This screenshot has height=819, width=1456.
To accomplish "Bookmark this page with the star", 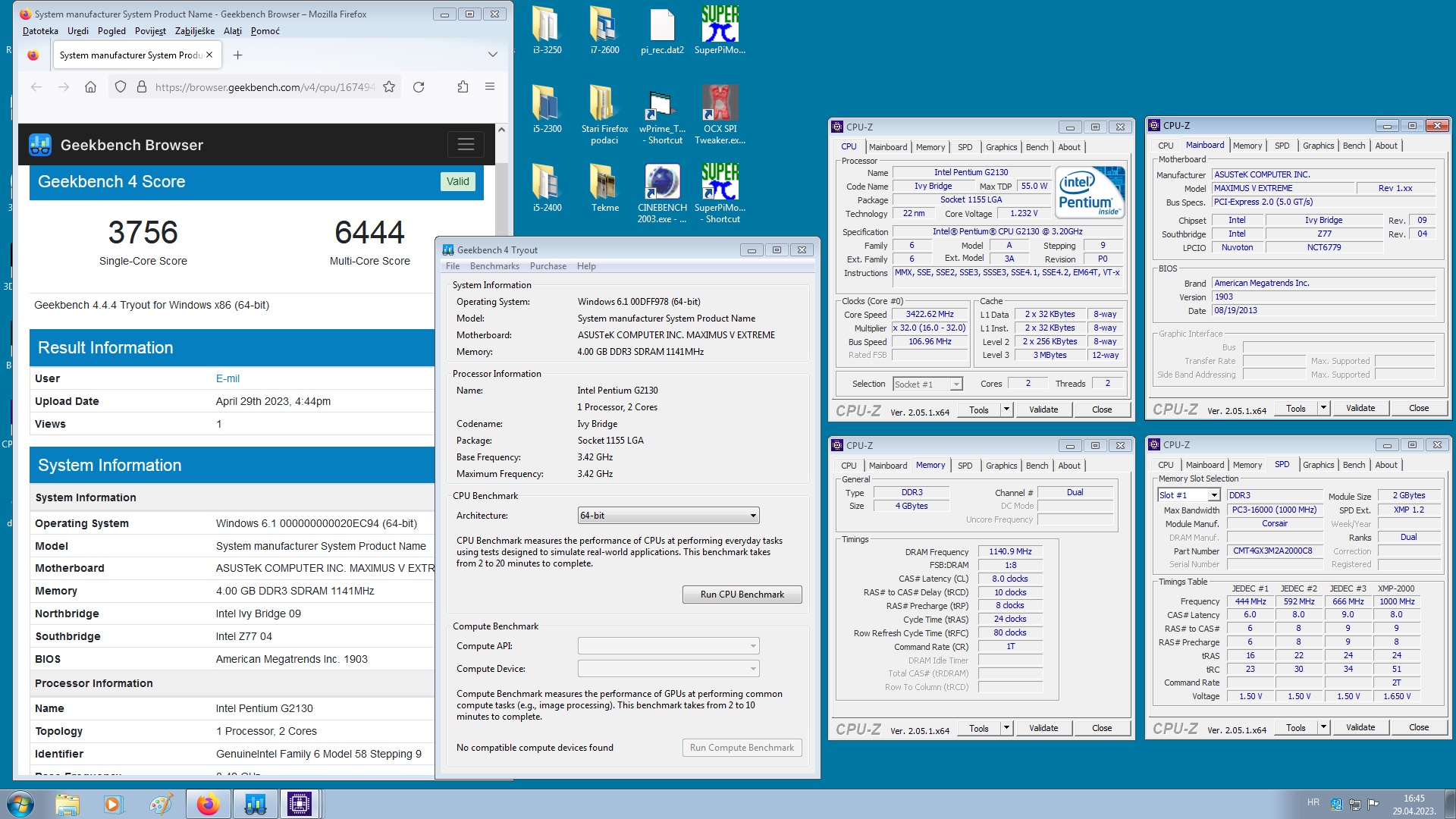I will [x=389, y=87].
